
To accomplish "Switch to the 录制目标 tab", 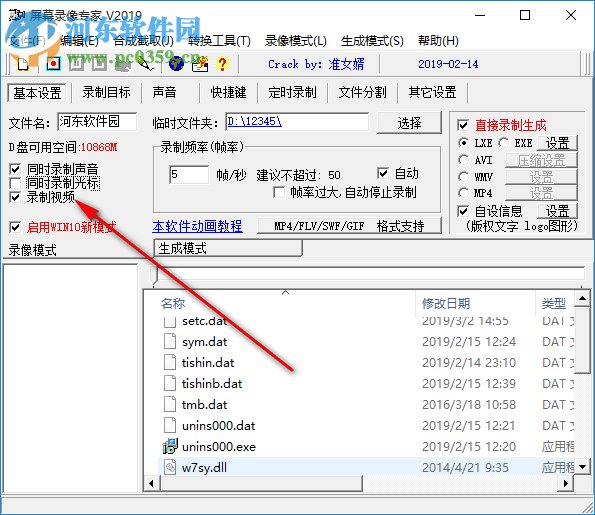I will 106,93.
